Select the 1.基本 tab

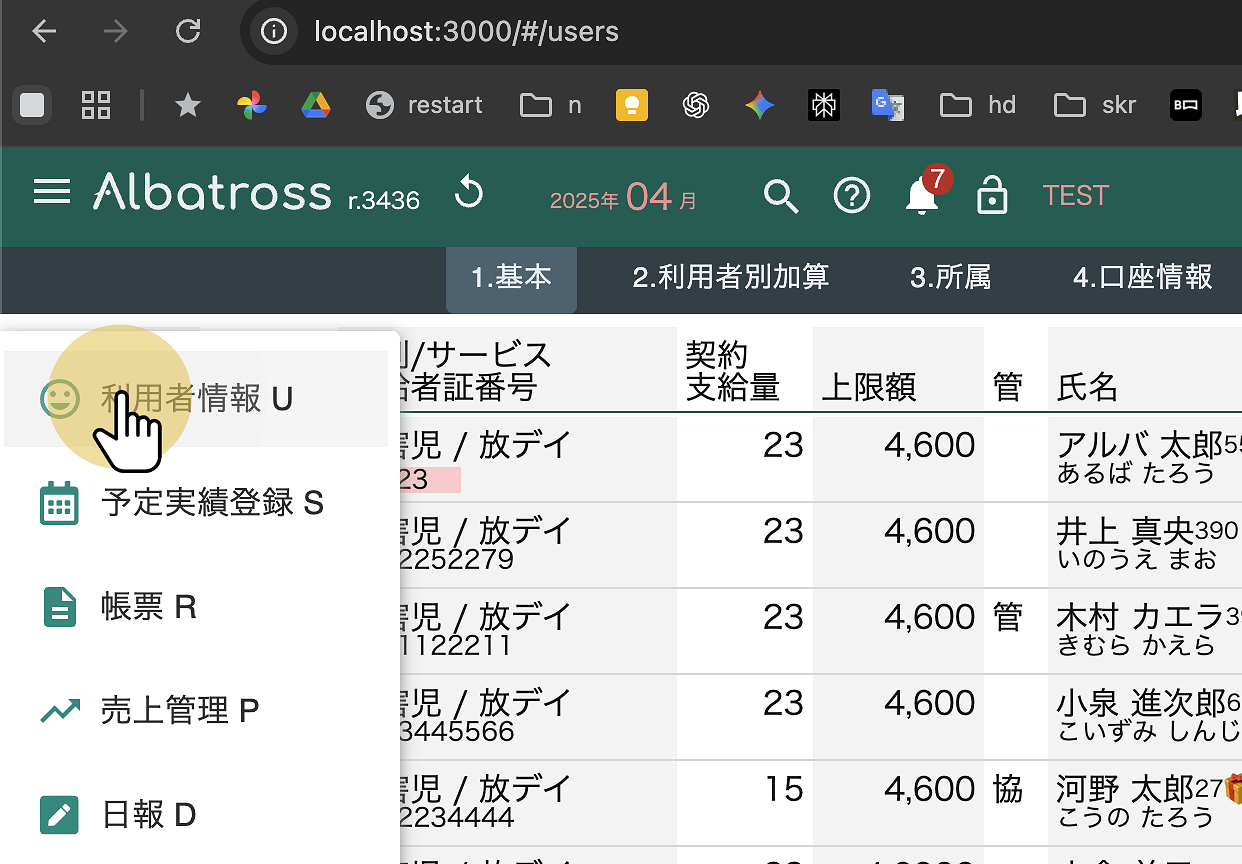[511, 277]
